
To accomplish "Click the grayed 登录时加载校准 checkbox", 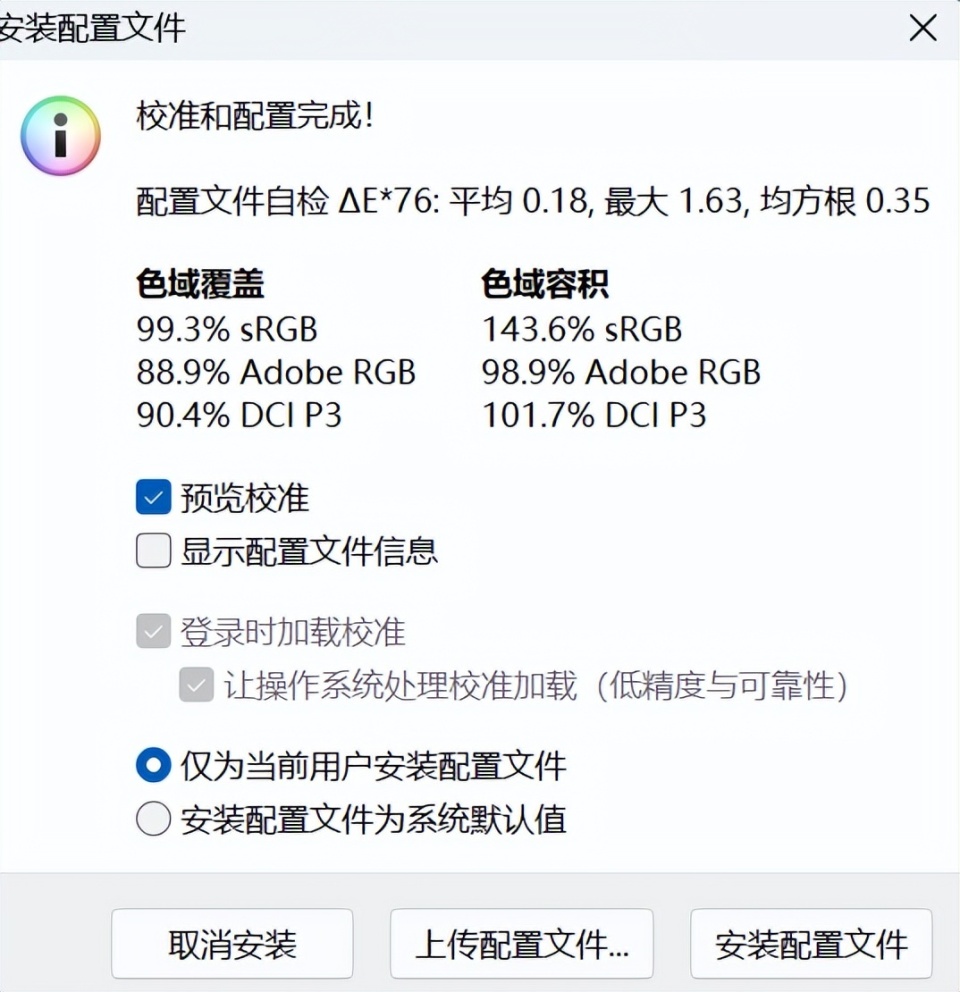I will click(152, 630).
